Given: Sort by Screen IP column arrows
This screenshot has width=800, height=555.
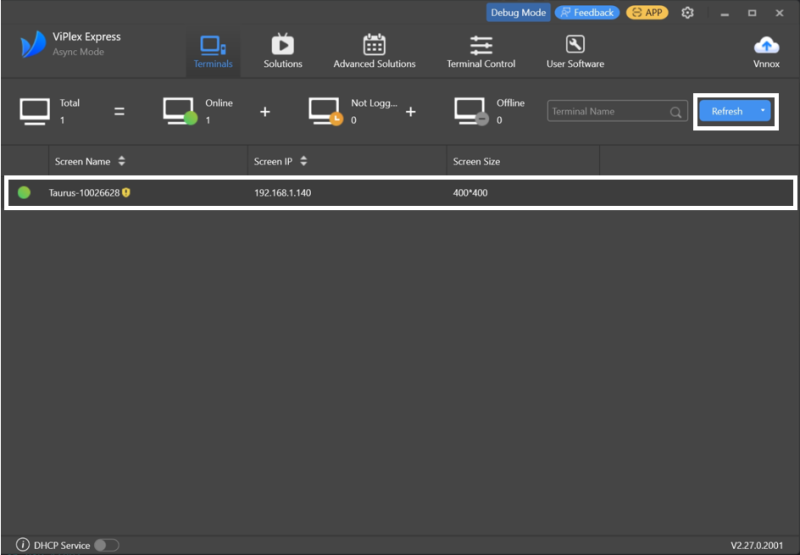Looking at the screenshot, I should [304, 161].
